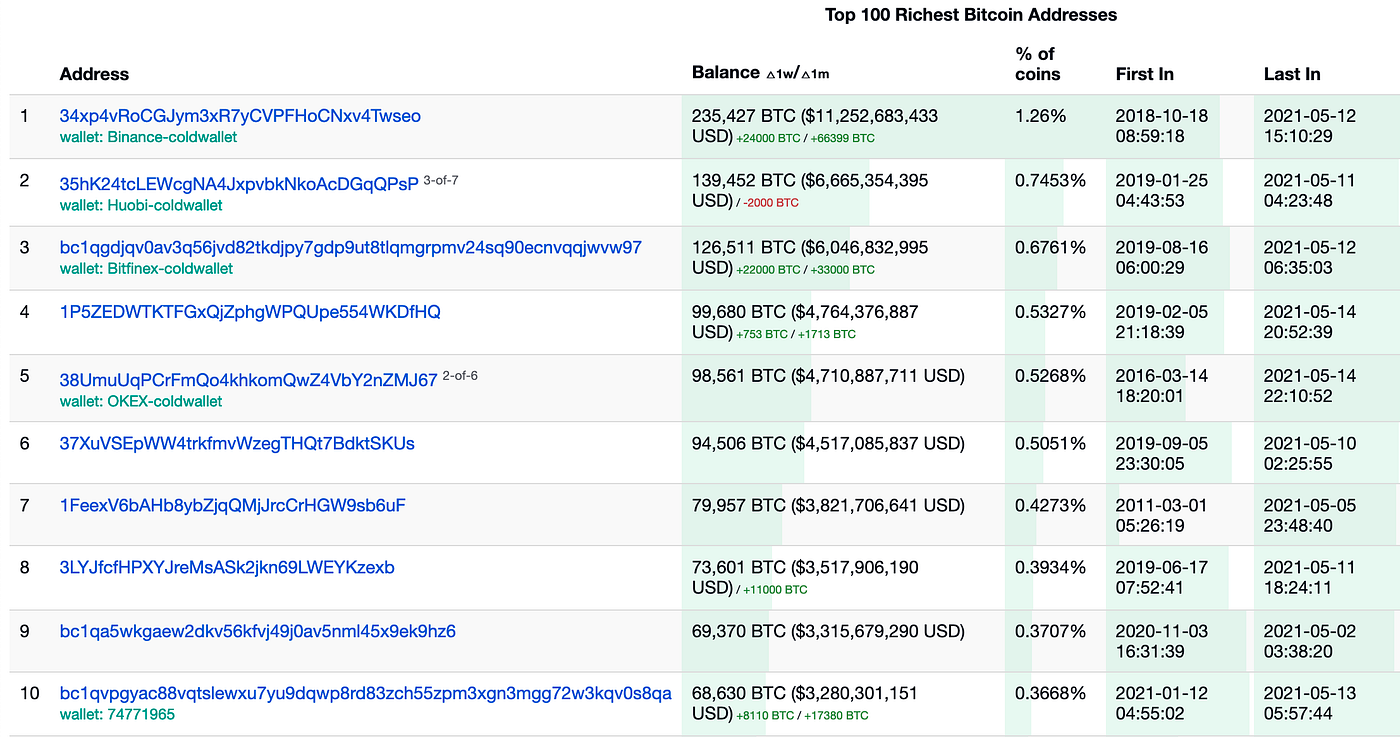Click the Last In column header
1400x737 pixels.
(x=1292, y=74)
